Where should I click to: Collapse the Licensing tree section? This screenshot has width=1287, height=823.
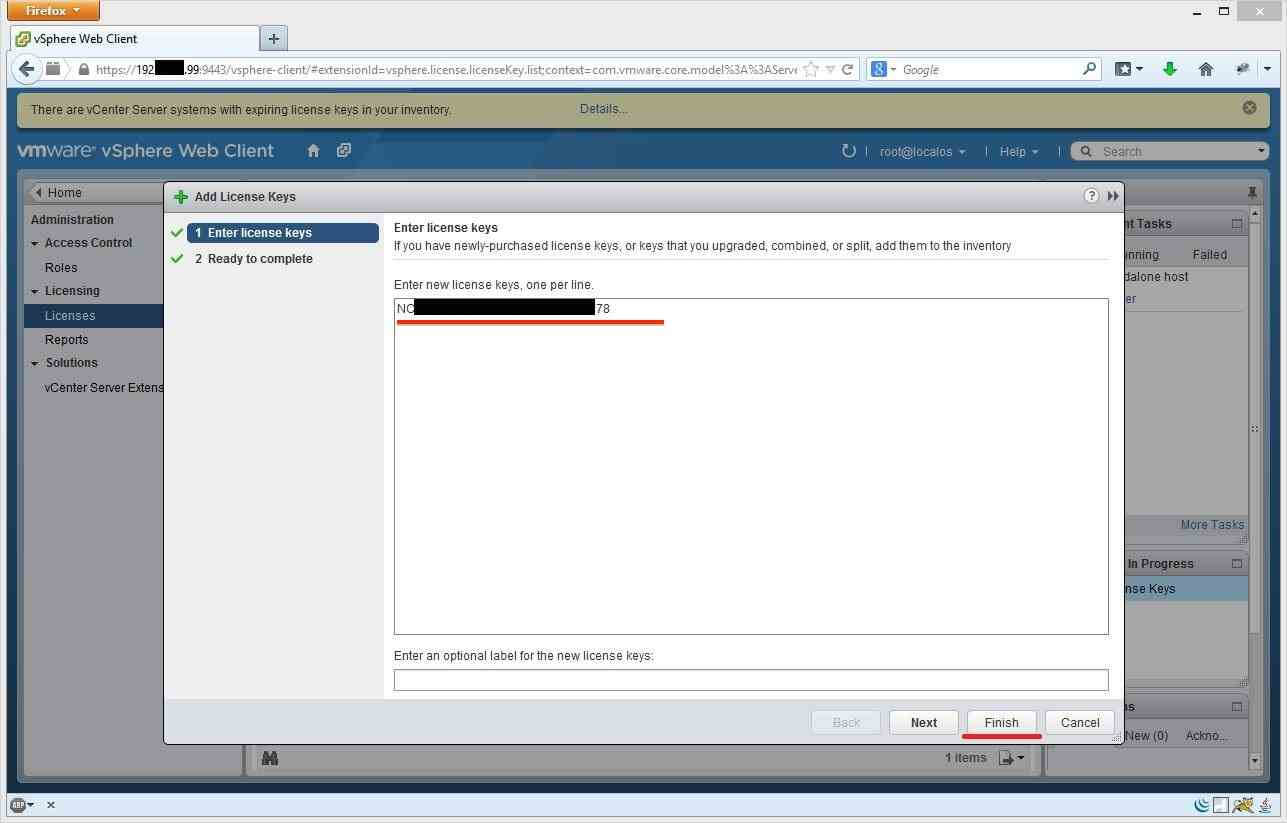coord(35,291)
